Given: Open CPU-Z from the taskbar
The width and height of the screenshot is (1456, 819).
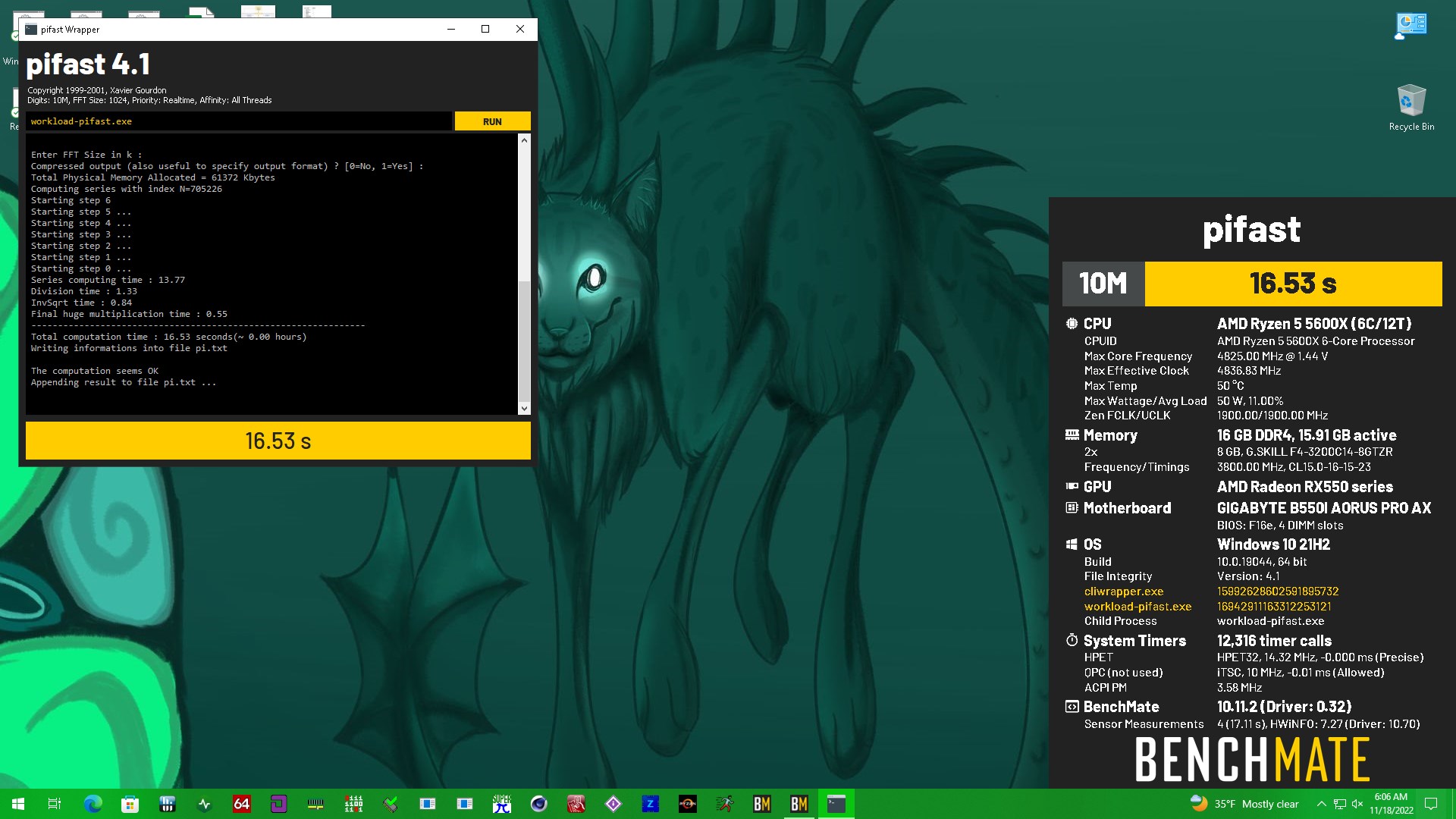Looking at the screenshot, I should 650,804.
